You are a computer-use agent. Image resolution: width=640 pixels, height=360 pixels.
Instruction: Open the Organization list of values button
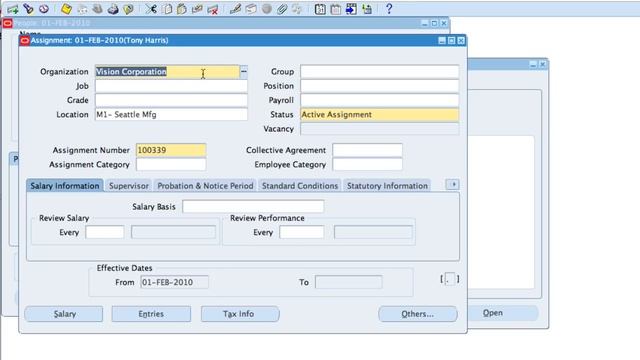(x=244, y=72)
